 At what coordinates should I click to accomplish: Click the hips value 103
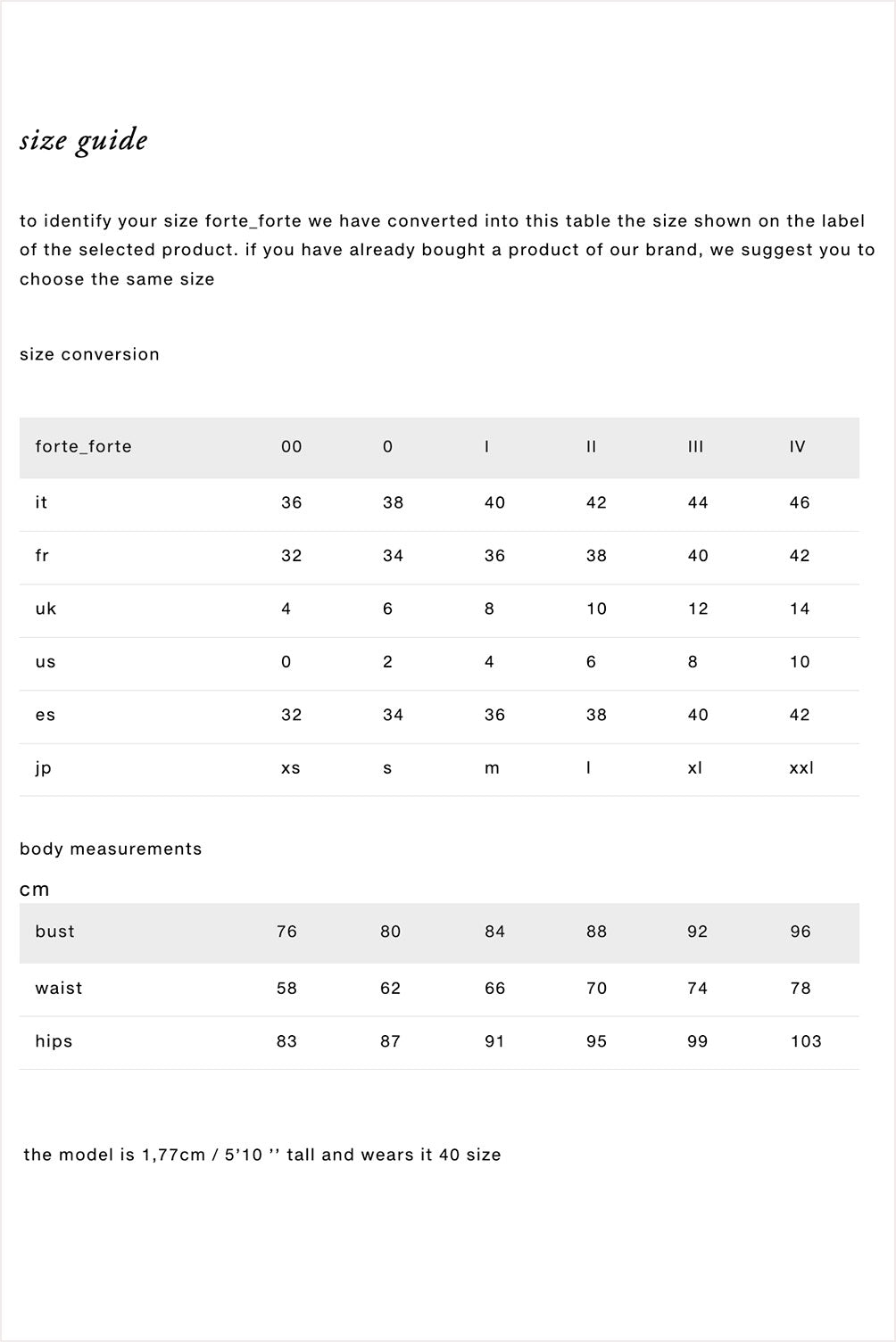[x=805, y=1041]
